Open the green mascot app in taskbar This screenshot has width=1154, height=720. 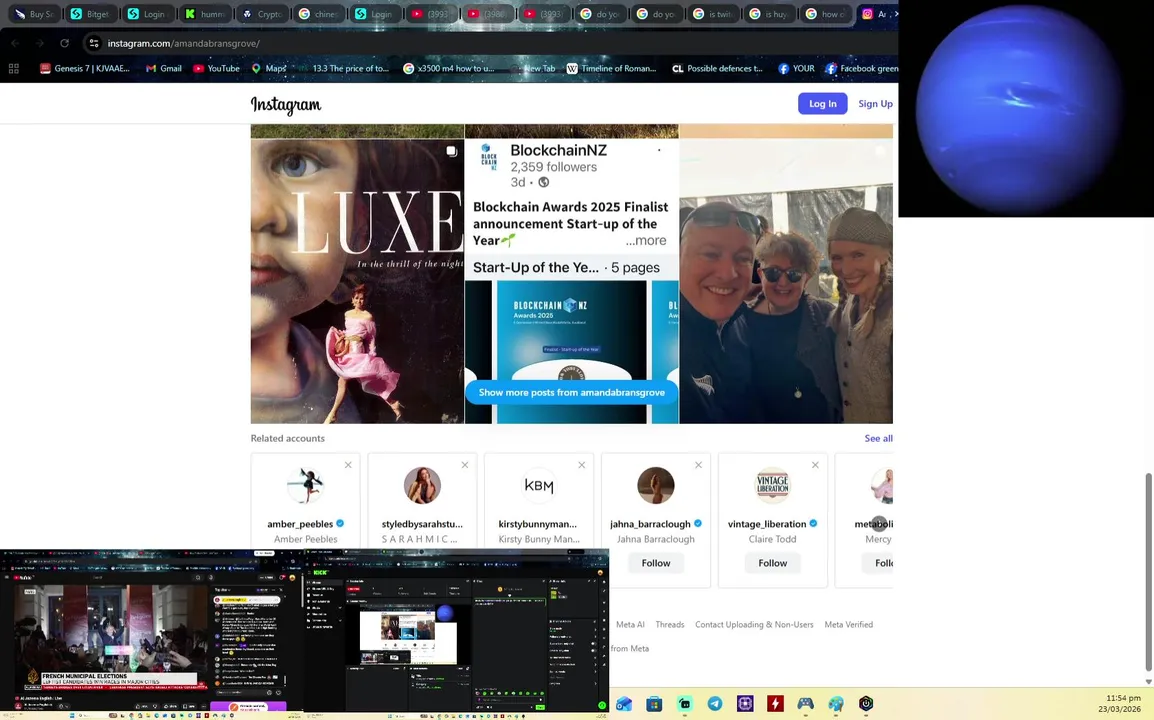[684, 704]
